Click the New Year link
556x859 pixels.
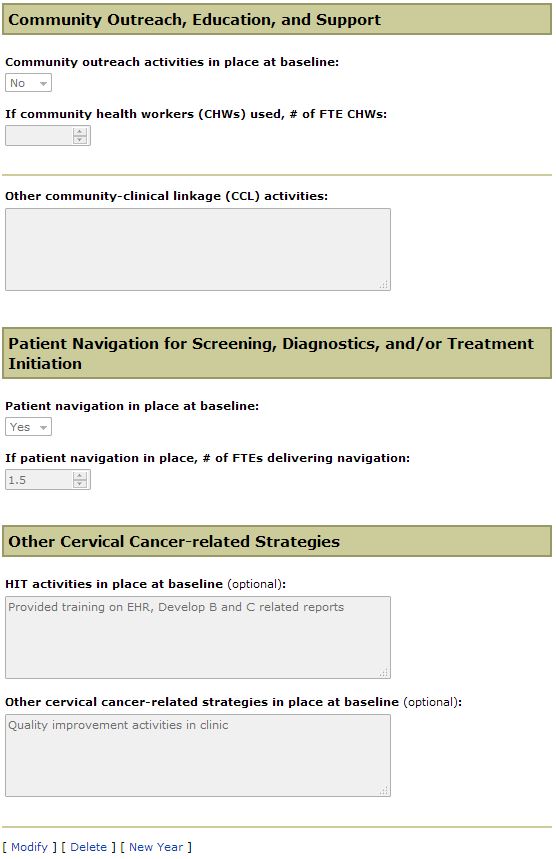156,847
